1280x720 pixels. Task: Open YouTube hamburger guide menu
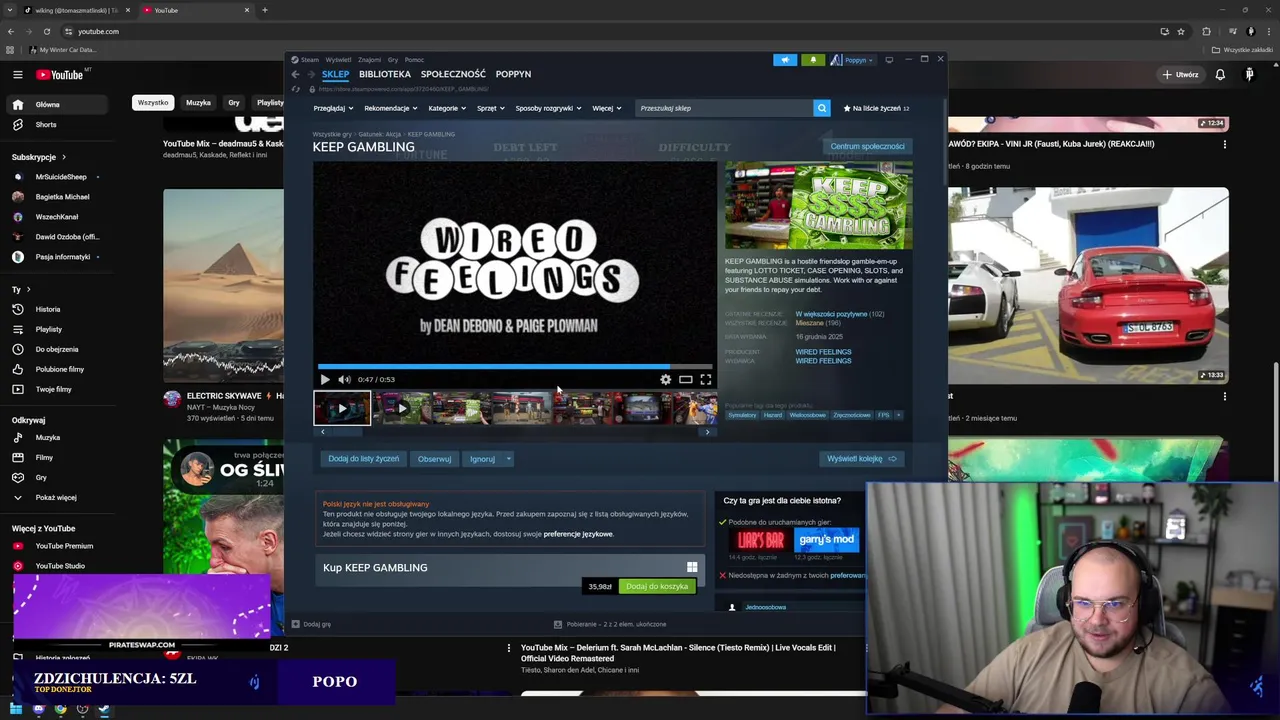click(x=17, y=74)
